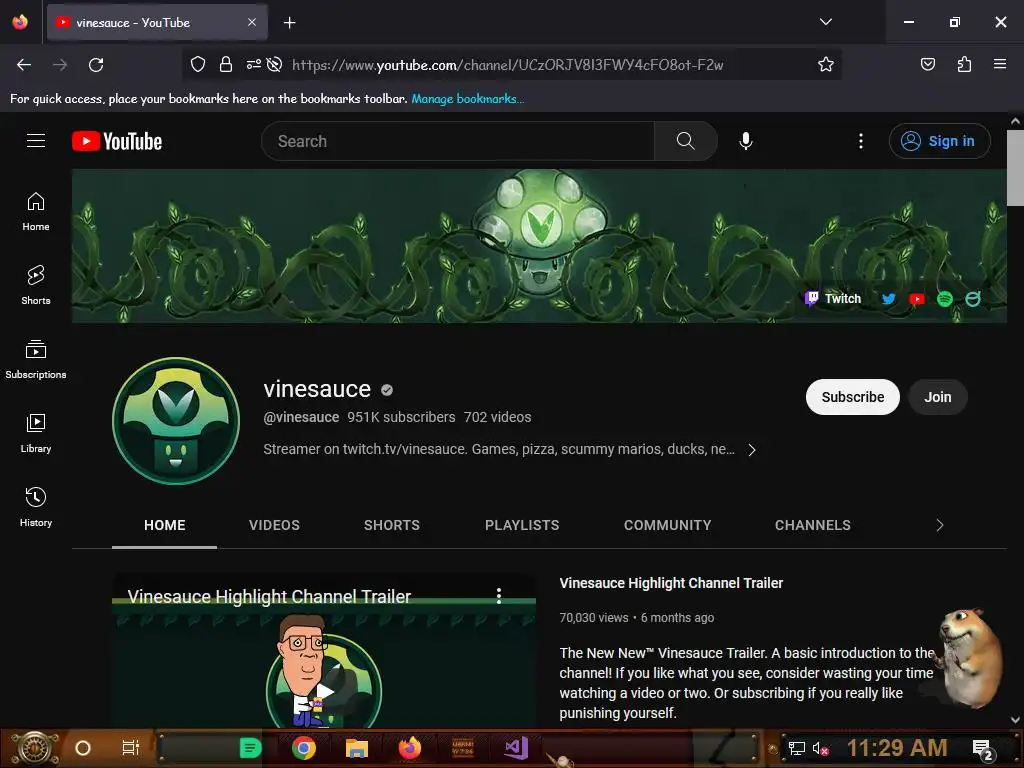The height and width of the screenshot is (768, 1024).
Task: Open Cortana circle on taskbar
Action: pyautogui.click(x=83, y=748)
